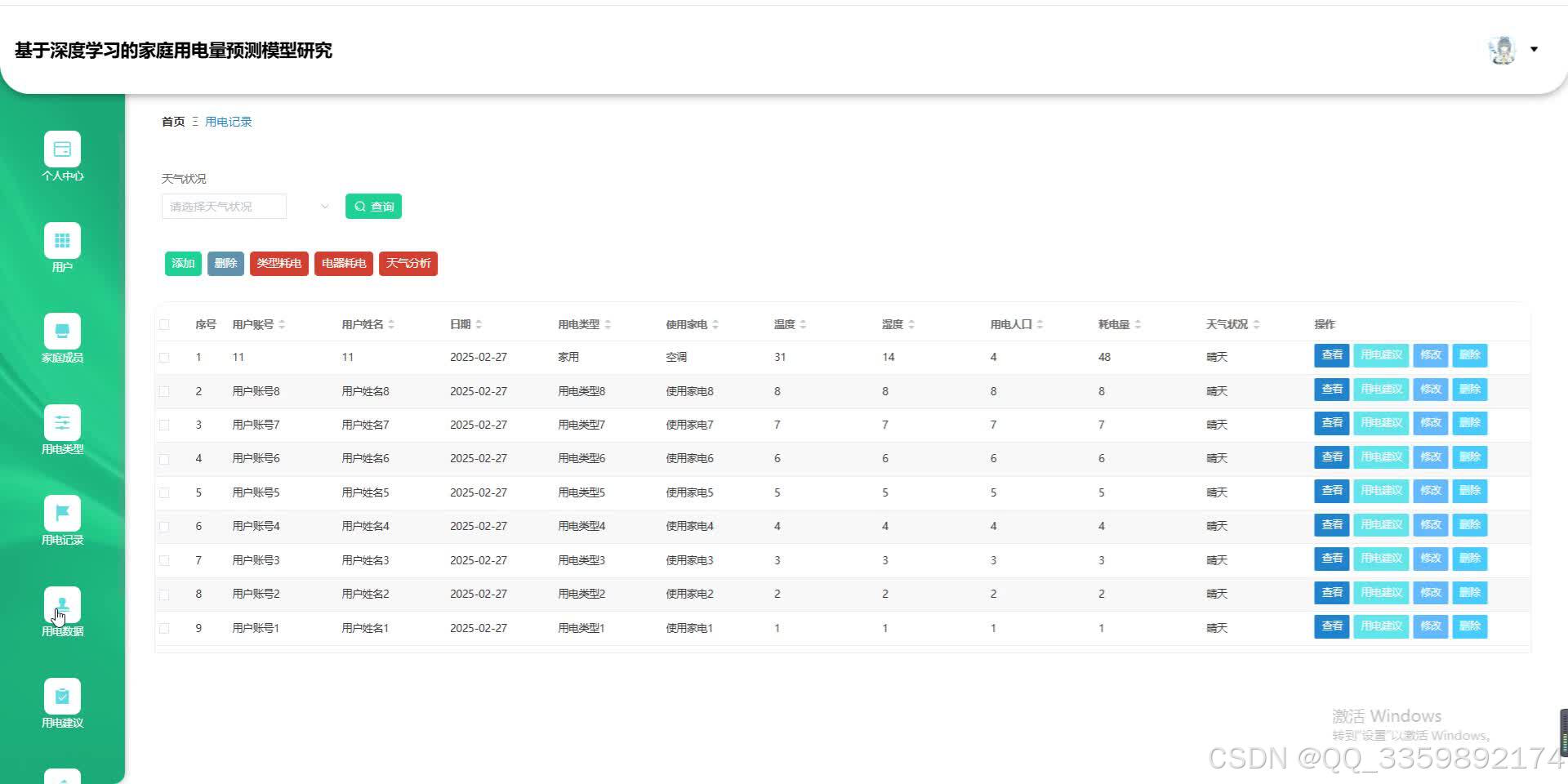Sort by 用电人口 column arrows

tap(1040, 324)
